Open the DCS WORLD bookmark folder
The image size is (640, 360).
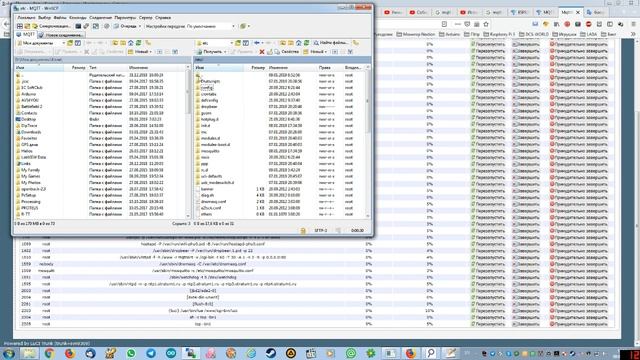click(x=533, y=35)
